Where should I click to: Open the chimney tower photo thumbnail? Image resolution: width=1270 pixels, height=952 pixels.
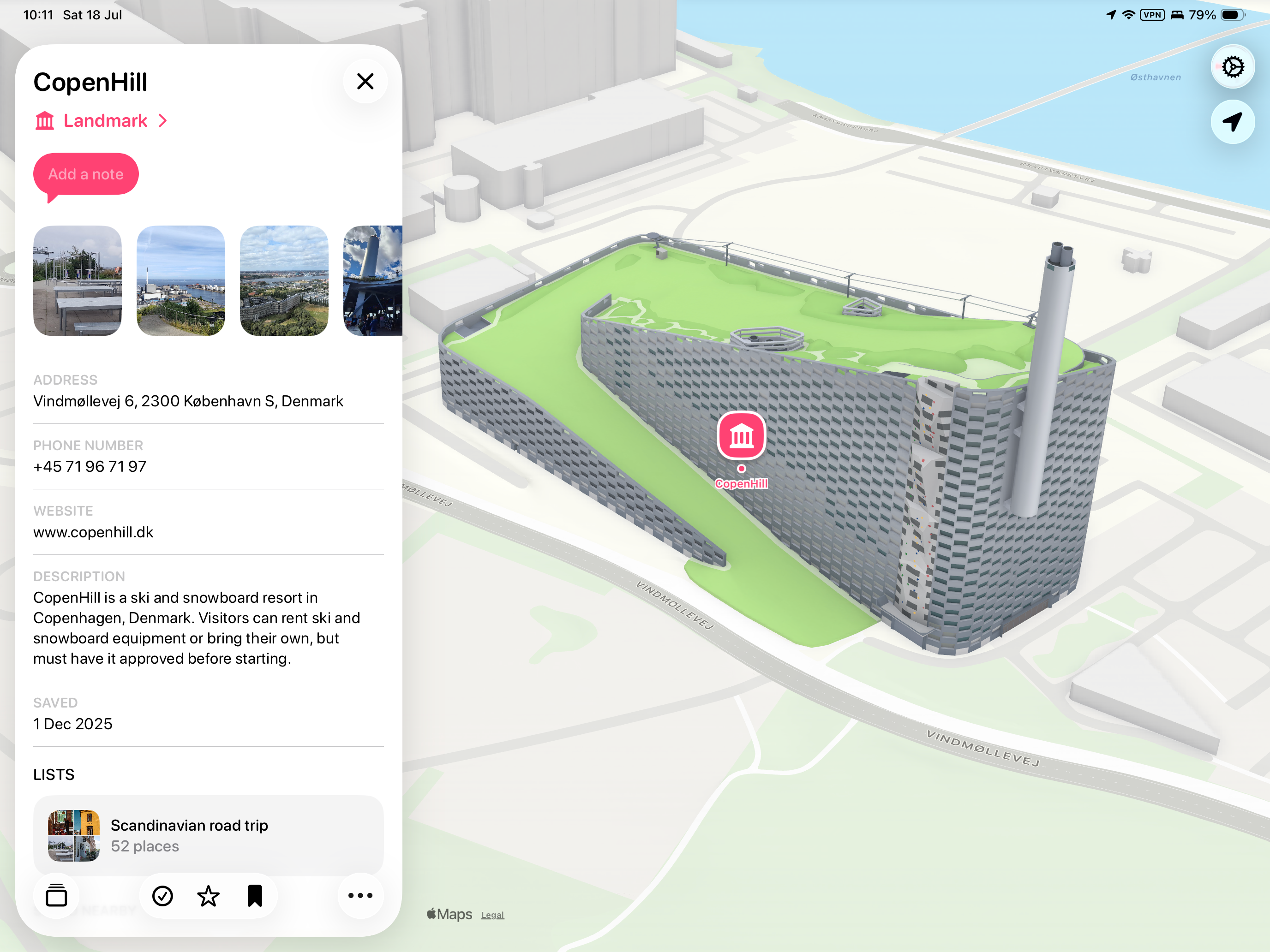coord(372,280)
